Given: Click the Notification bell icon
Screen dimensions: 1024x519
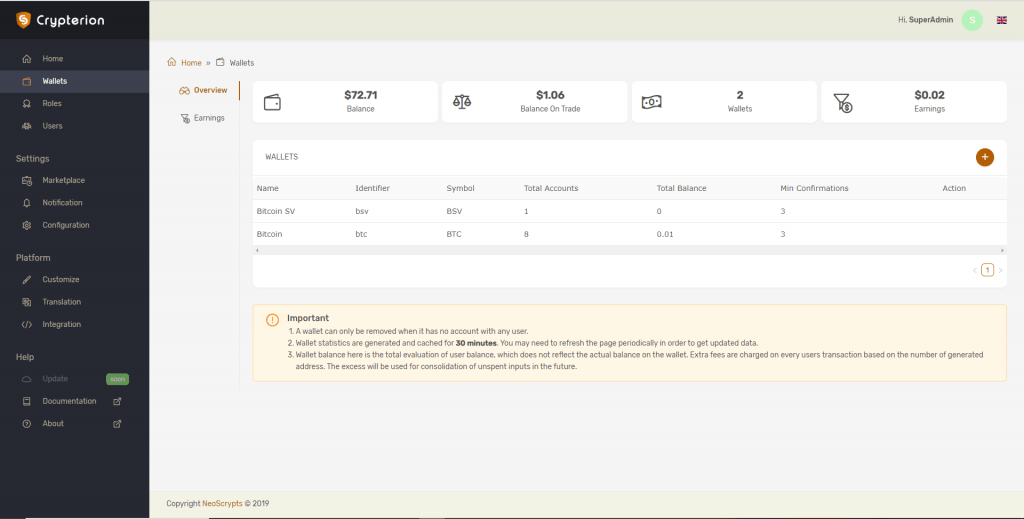Looking at the screenshot, I should (x=27, y=203).
